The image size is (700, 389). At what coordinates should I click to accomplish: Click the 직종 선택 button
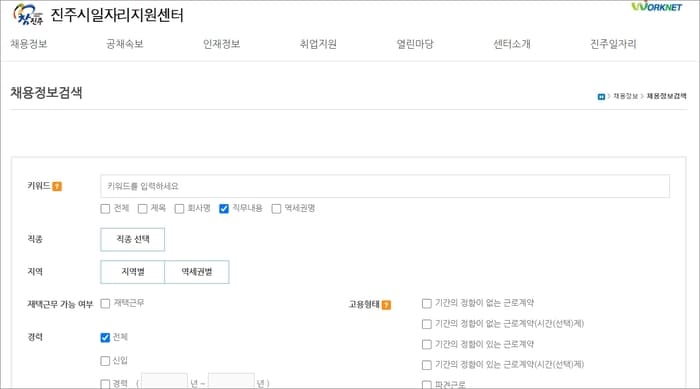[133, 239]
